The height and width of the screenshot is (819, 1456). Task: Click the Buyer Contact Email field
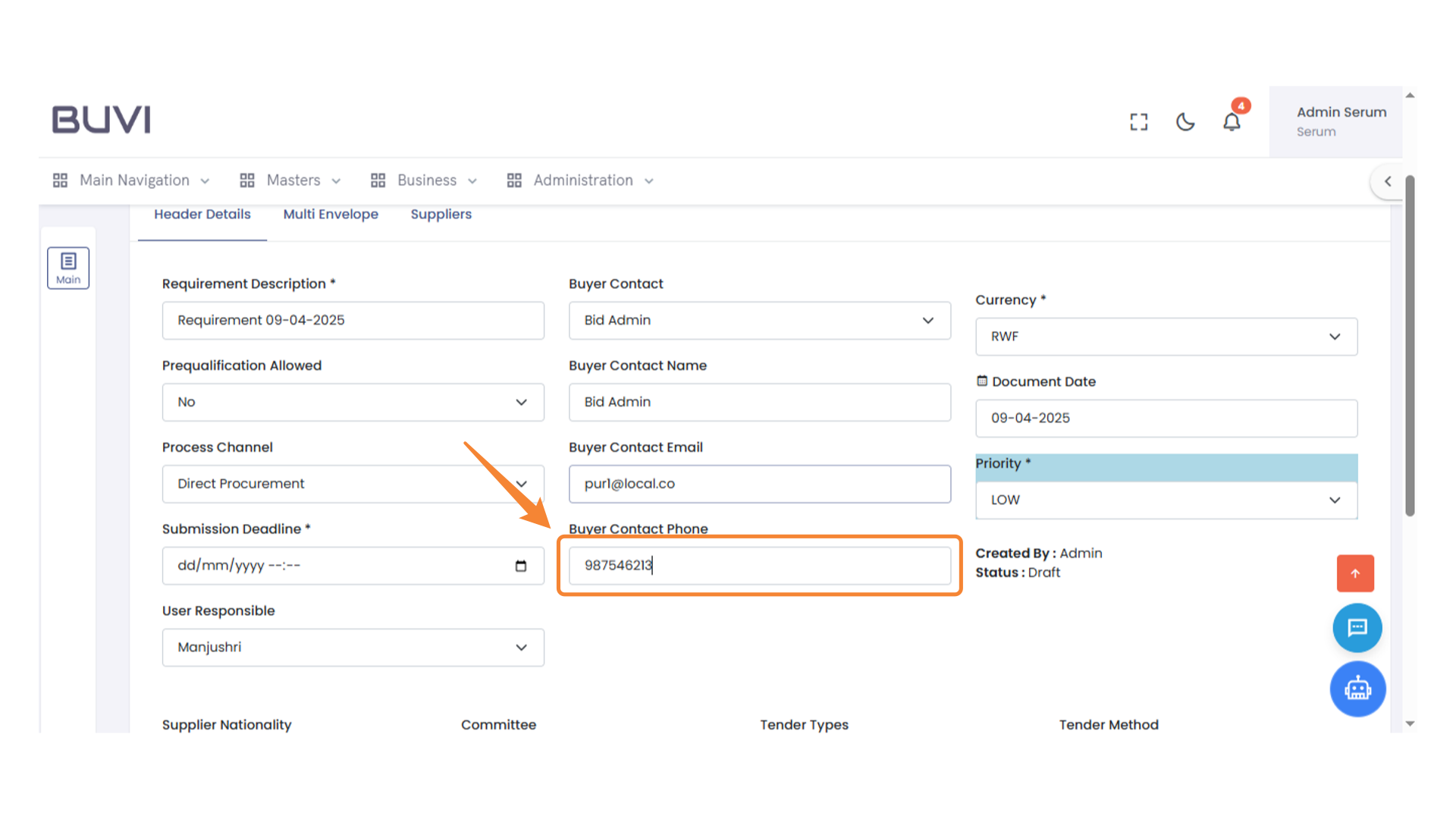point(759,484)
